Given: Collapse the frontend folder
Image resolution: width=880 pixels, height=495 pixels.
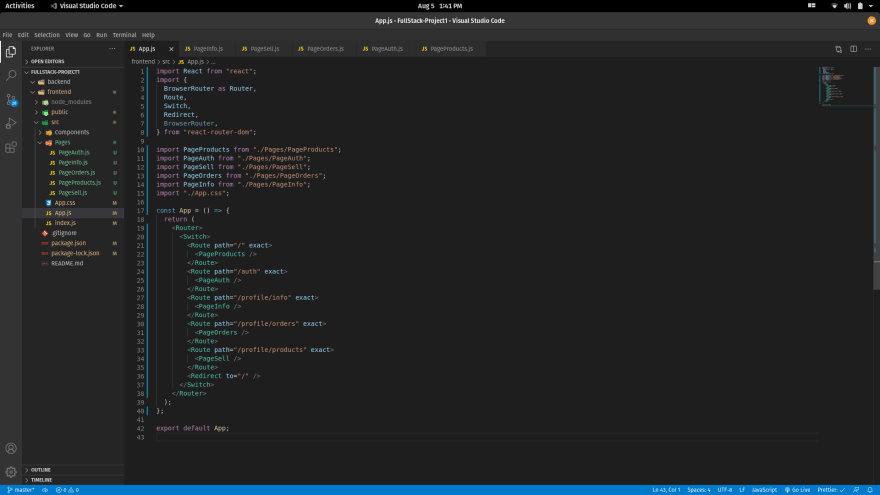Looking at the screenshot, I should coord(73,92).
